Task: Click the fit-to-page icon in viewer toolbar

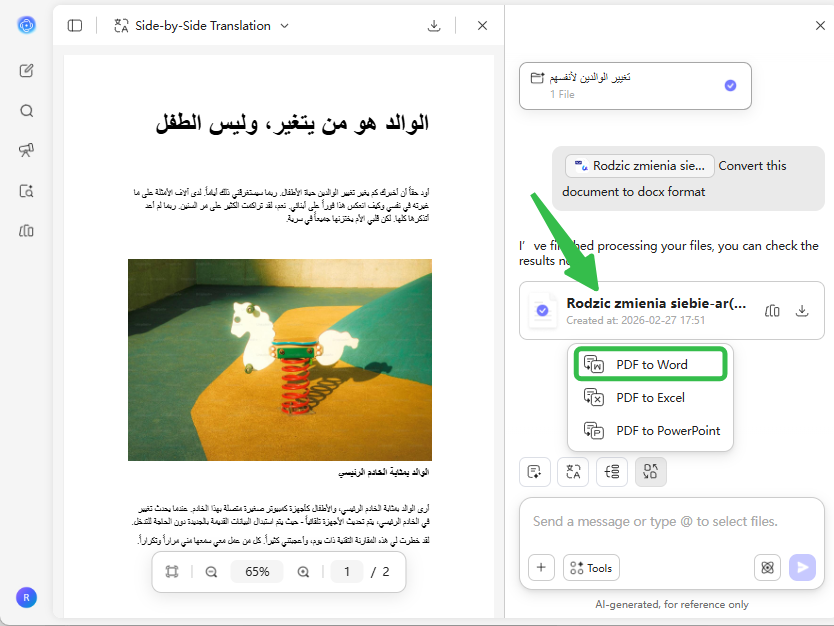Action: [171, 571]
